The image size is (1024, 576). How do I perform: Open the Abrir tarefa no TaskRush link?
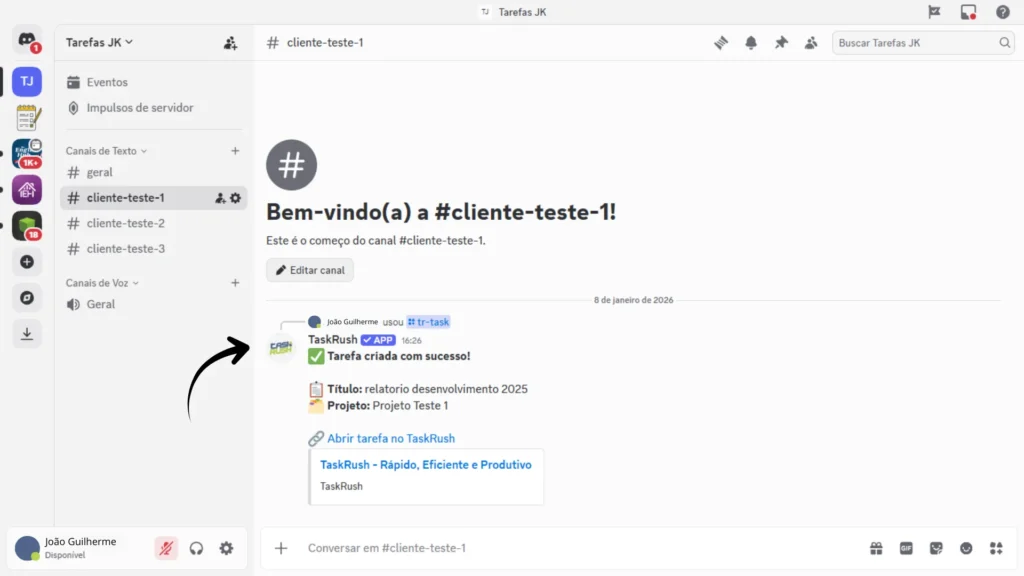pos(391,438)
